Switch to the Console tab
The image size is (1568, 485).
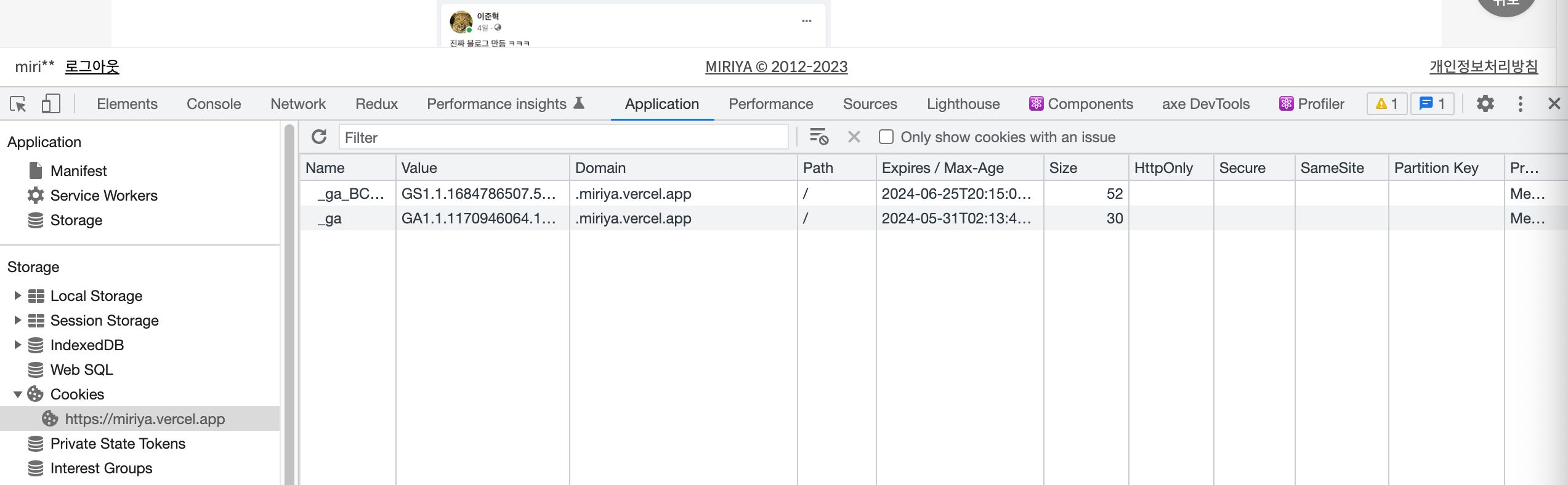[x=214, y=103]
